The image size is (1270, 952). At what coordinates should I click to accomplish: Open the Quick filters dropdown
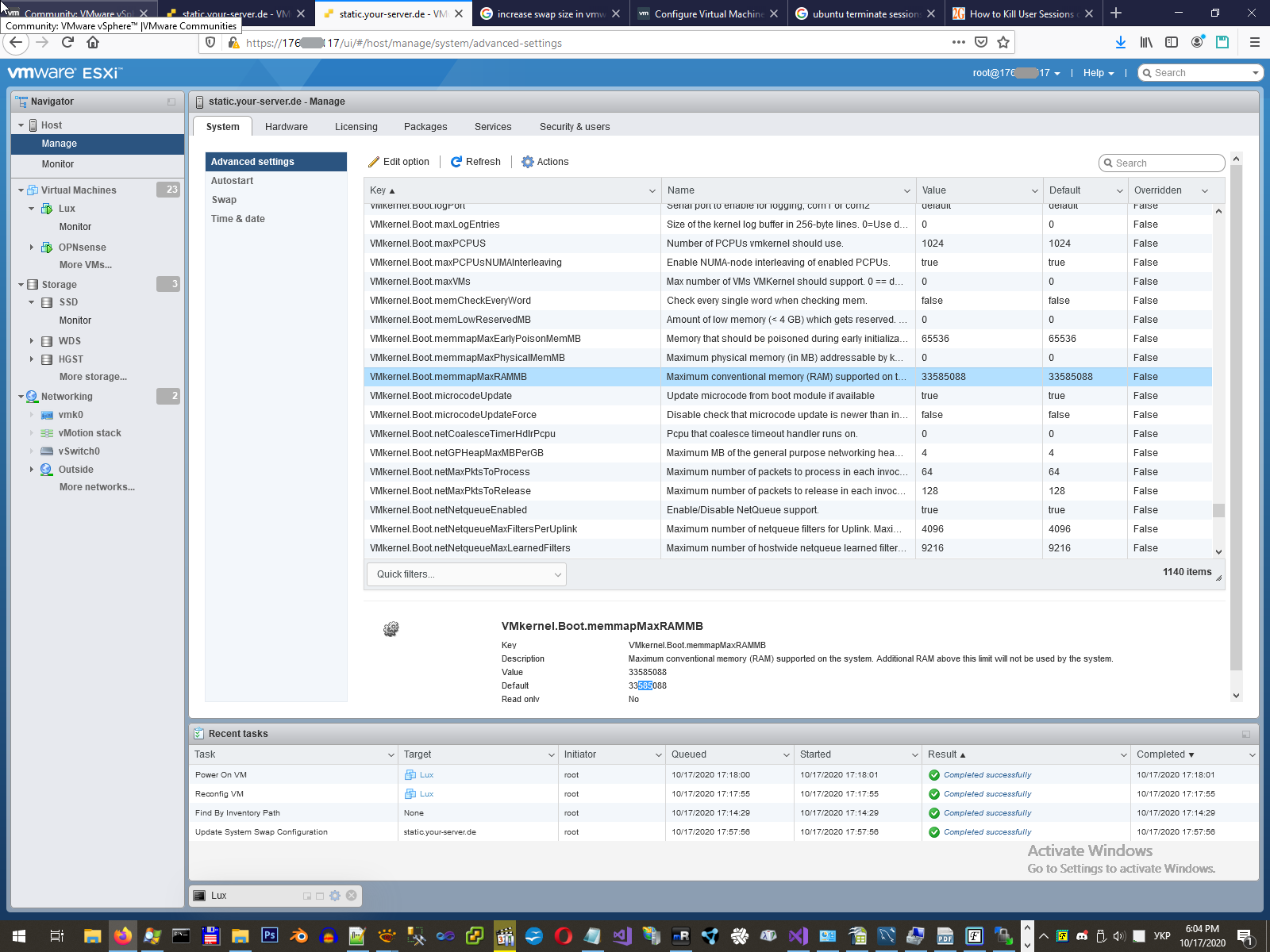pos(467,574)
